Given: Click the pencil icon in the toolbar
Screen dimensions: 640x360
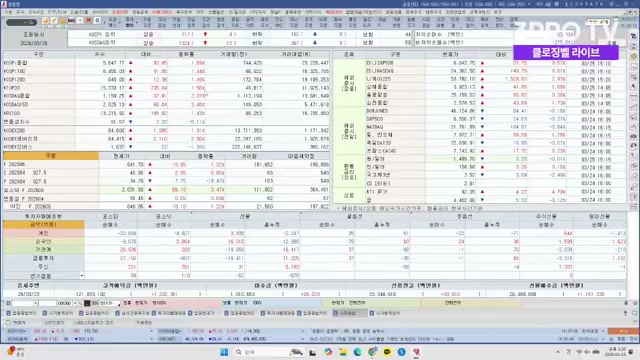Looking at the screenshot, I should click(x=53, y=20).
